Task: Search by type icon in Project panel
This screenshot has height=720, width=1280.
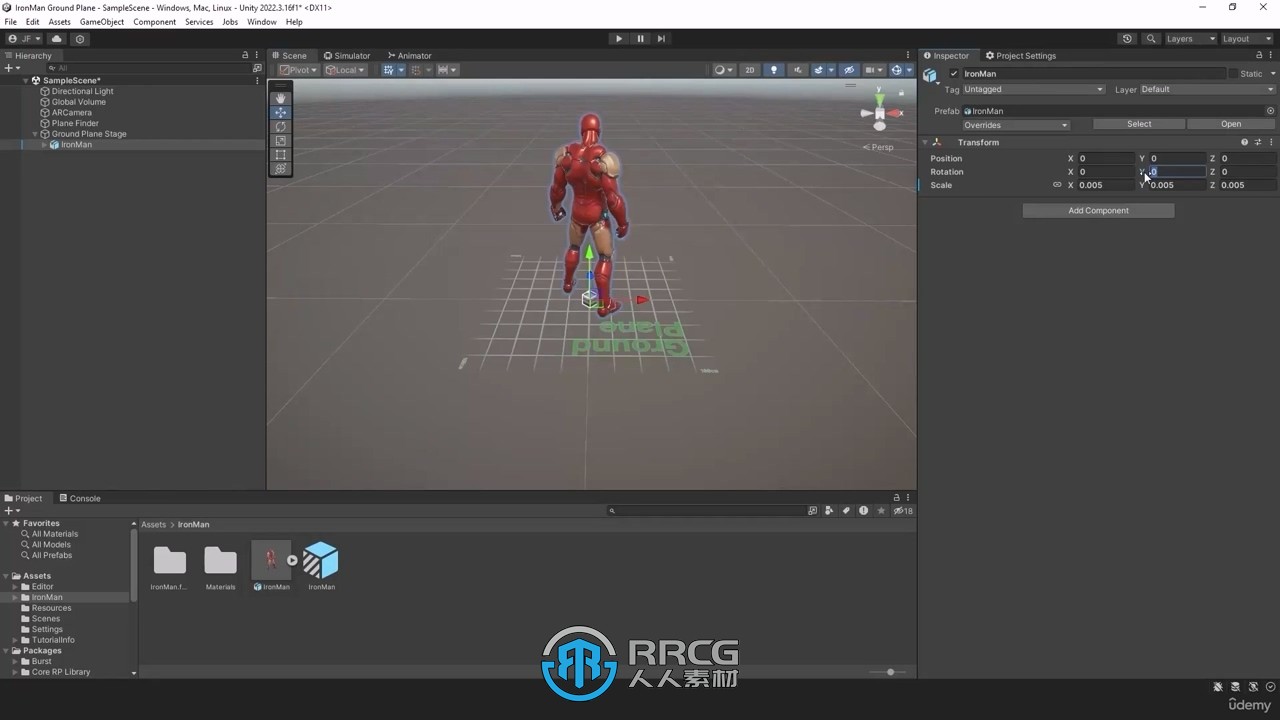Action: (827, 511)
